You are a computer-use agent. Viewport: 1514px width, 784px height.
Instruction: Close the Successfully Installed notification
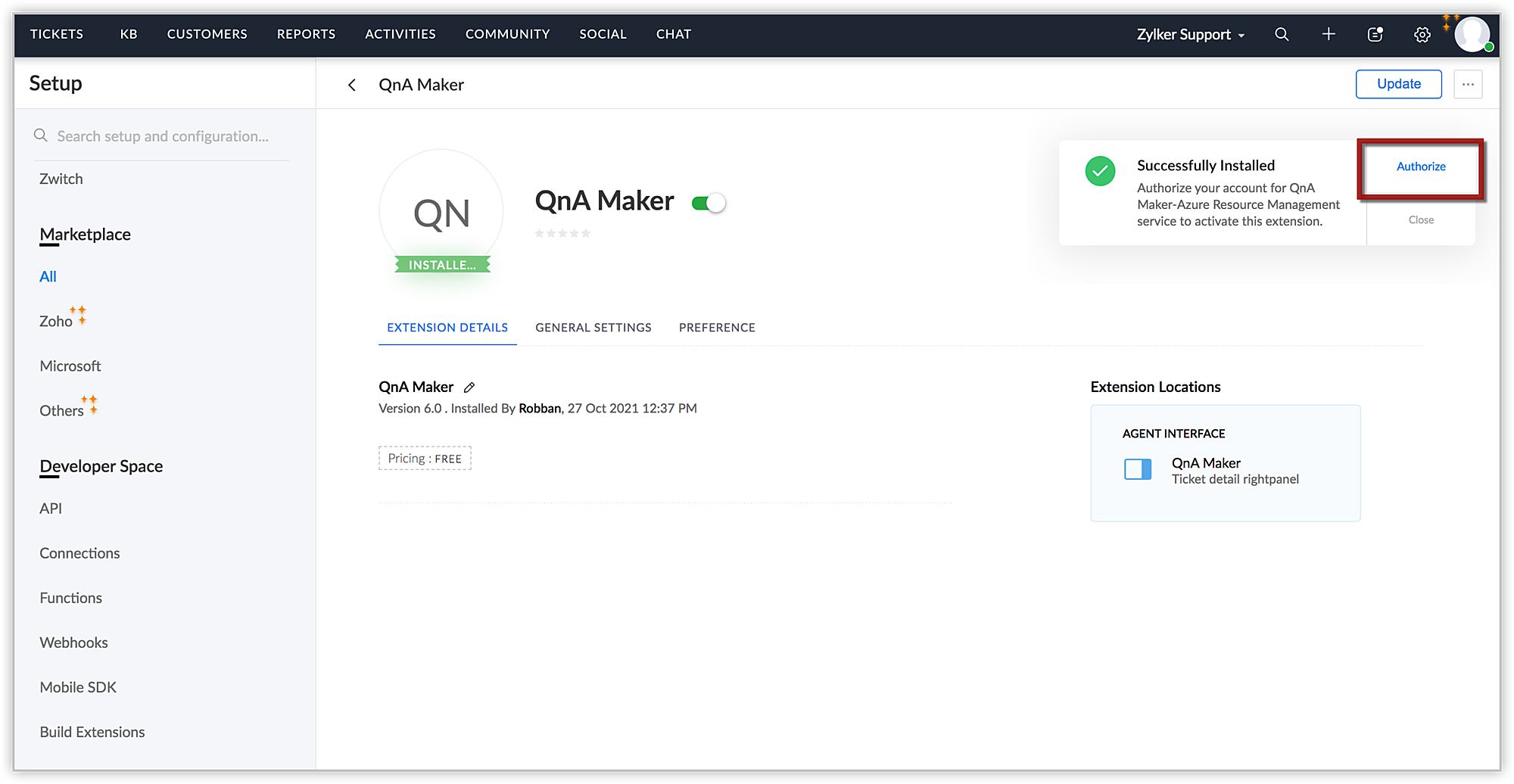pyautogui.click(x=1421, y=220)
